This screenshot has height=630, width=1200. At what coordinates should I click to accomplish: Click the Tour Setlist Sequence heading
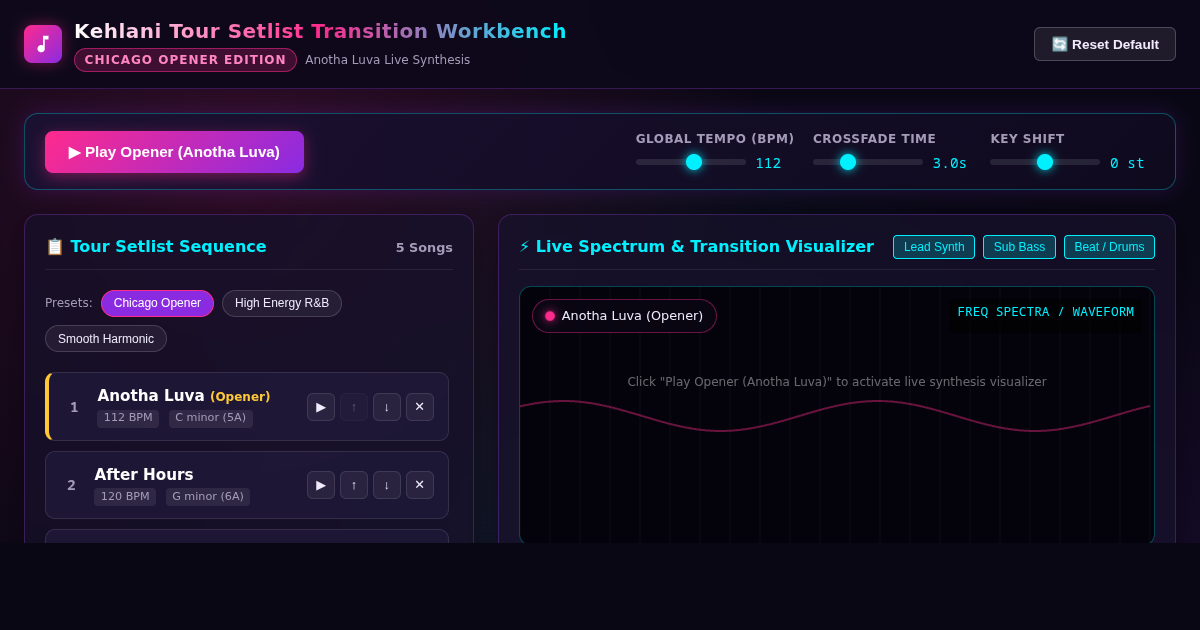coord(156,247)
